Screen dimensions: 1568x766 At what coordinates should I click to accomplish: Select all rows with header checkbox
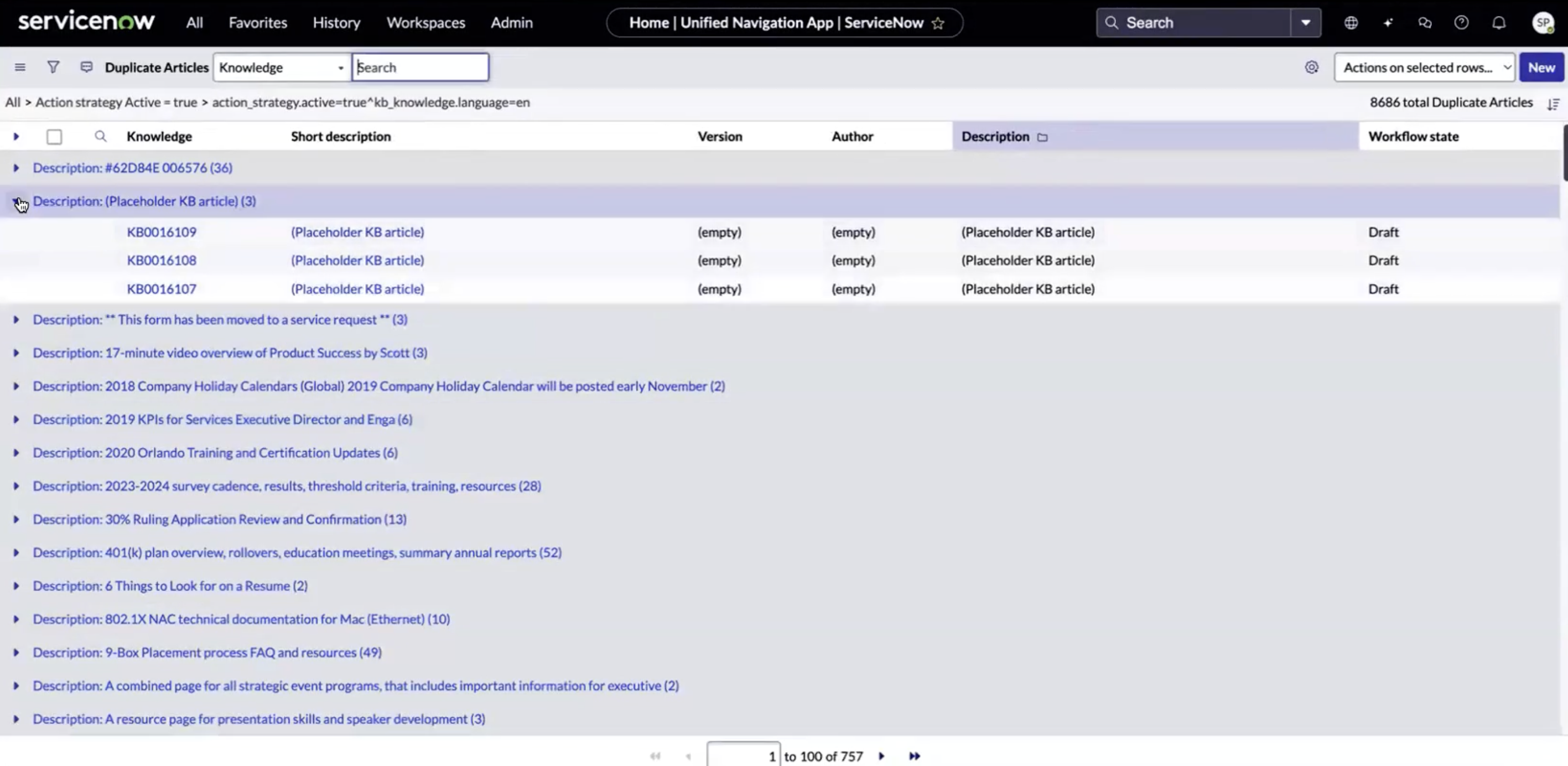(54, 137)
